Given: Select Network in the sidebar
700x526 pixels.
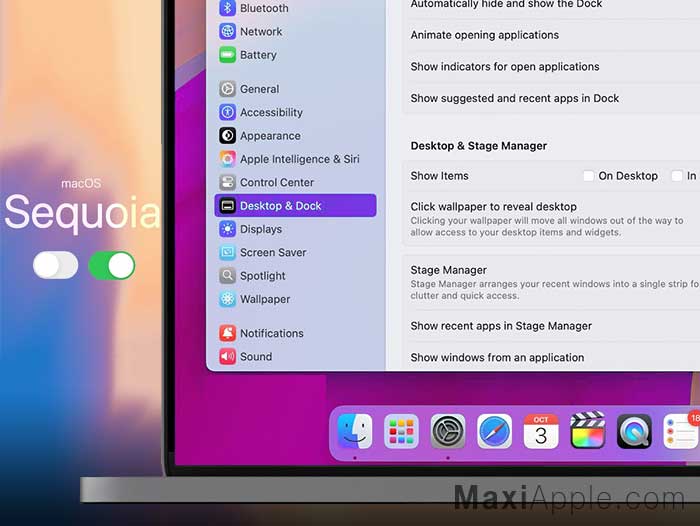Looking at the screenshot, I should click(296, 31).
